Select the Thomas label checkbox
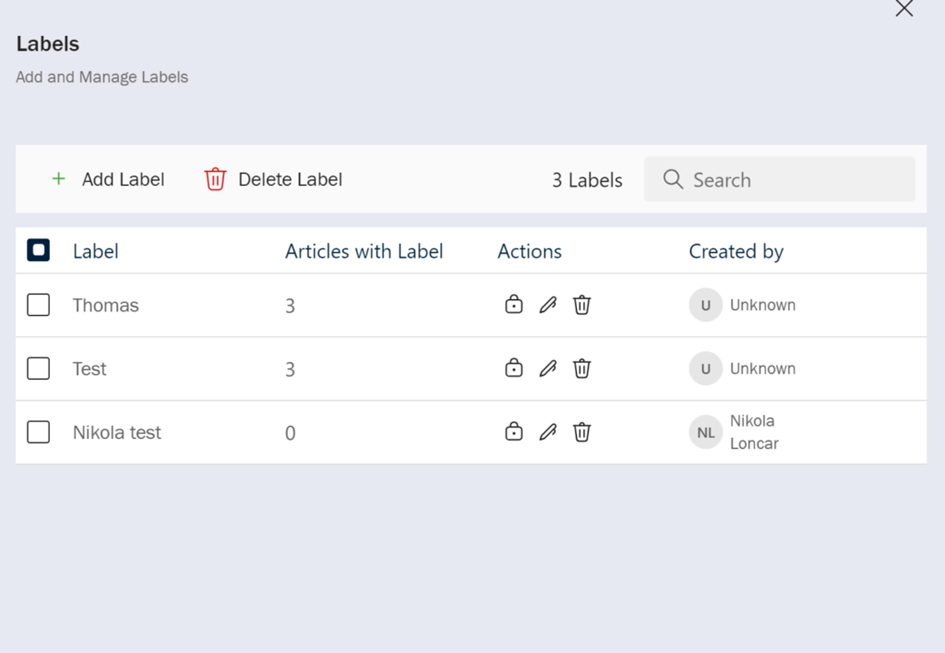The height and width of the screenshot is (653, 945). coord(38,305)
